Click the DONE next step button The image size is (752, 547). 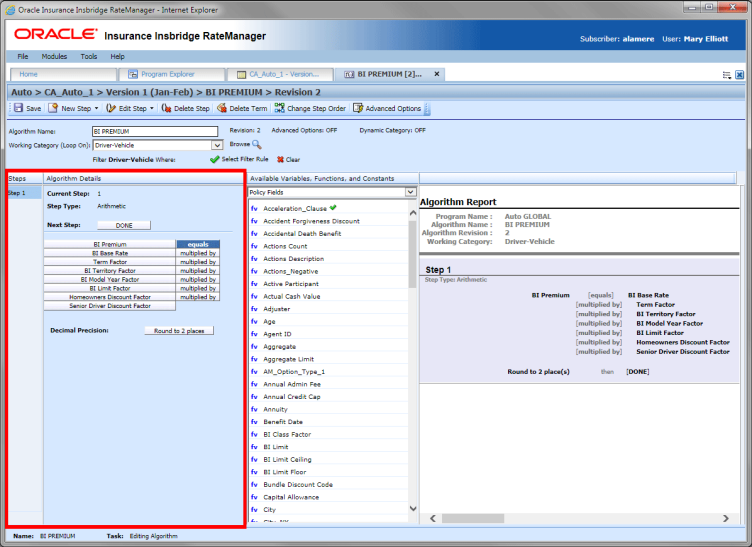coord(124,225)
